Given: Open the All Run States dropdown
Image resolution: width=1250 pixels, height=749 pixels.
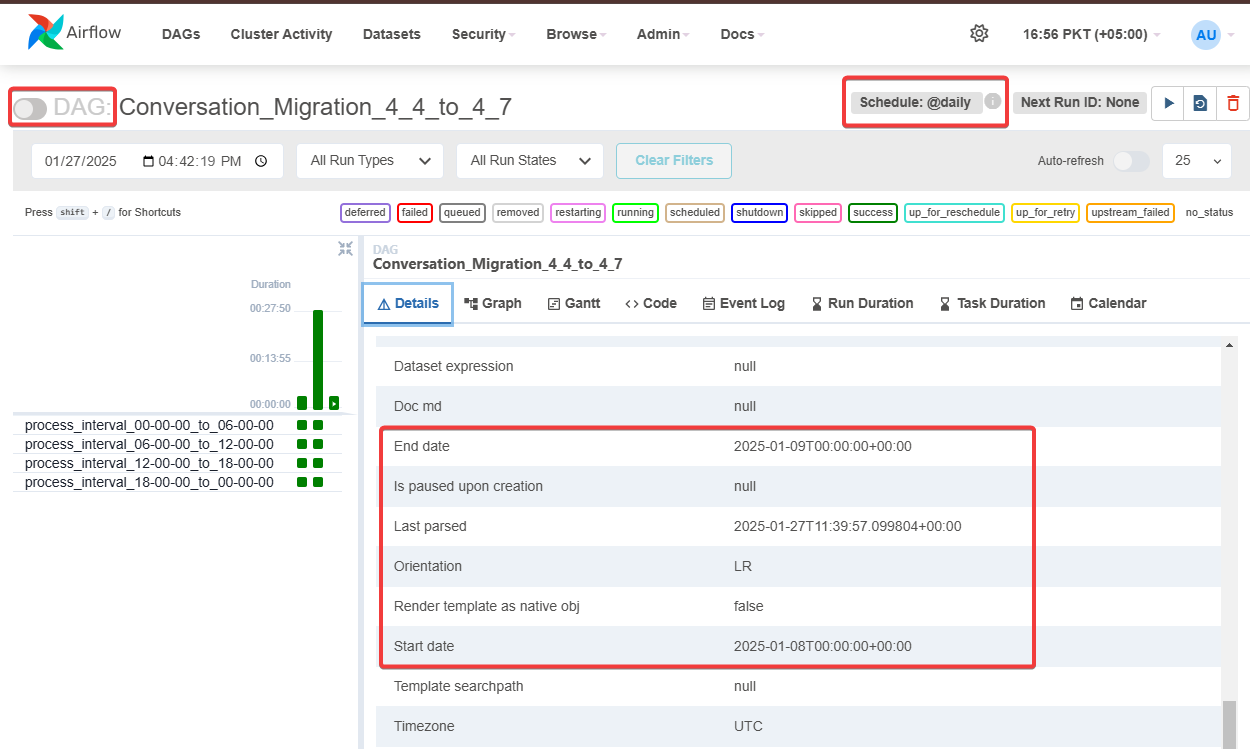Looking at the screenshot, I should coord(530,161).
